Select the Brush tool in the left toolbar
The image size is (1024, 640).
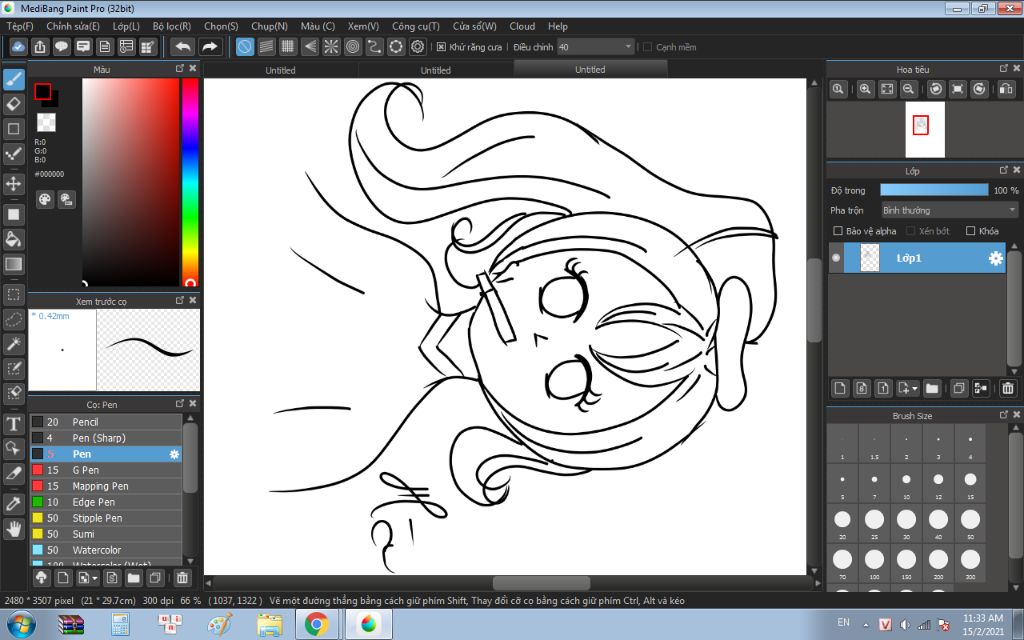pyautogui.click(x=14, y=80)
